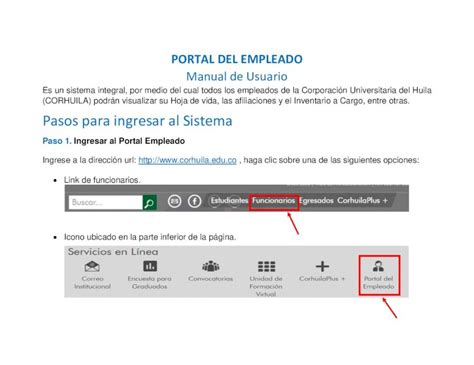Click the 'Pasos para ingresar al Sistema' heading
The width and height of the screenshot is (474, 365).
[138, 121]
